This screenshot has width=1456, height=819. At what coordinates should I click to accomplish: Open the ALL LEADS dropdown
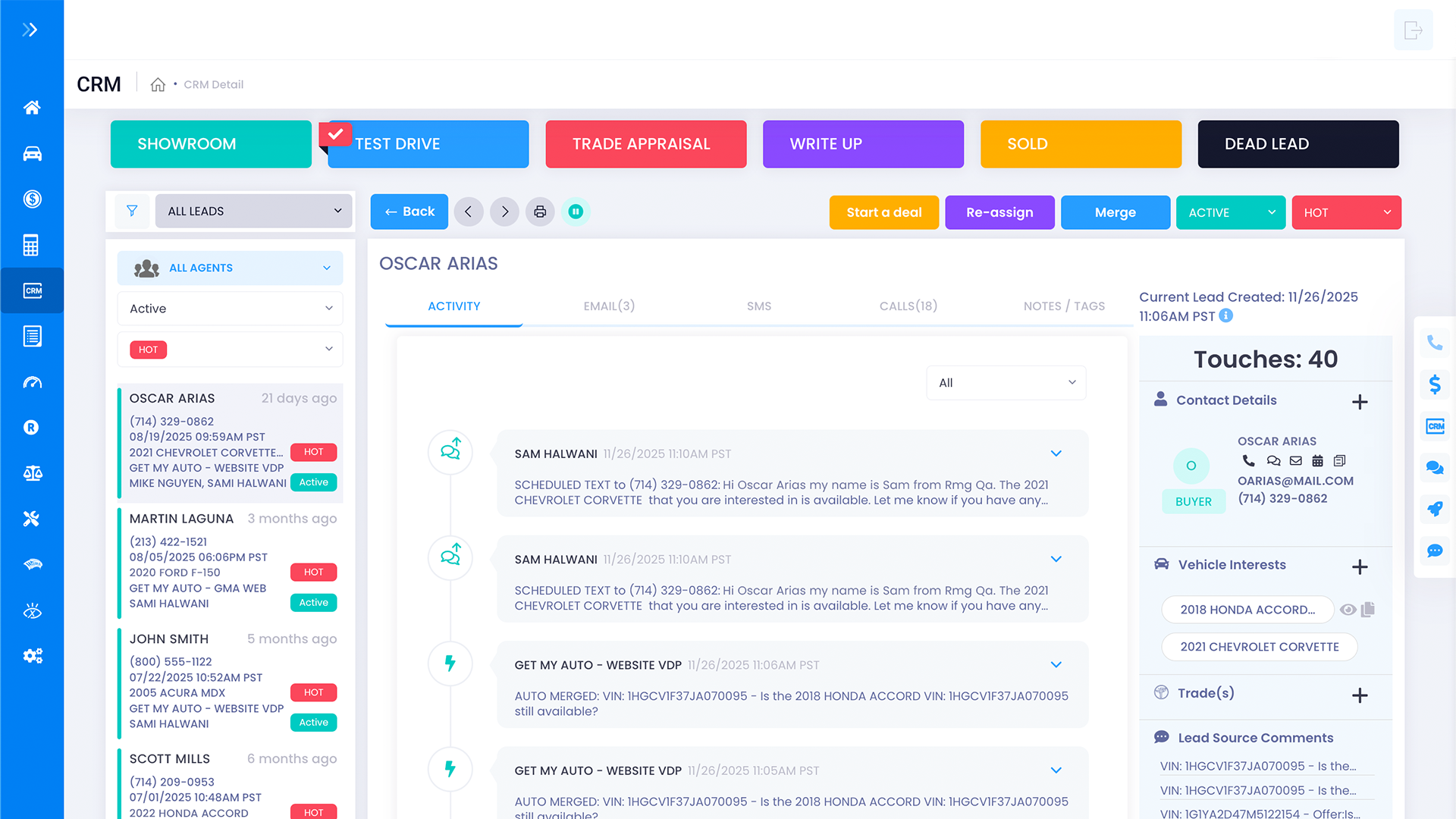253,211
